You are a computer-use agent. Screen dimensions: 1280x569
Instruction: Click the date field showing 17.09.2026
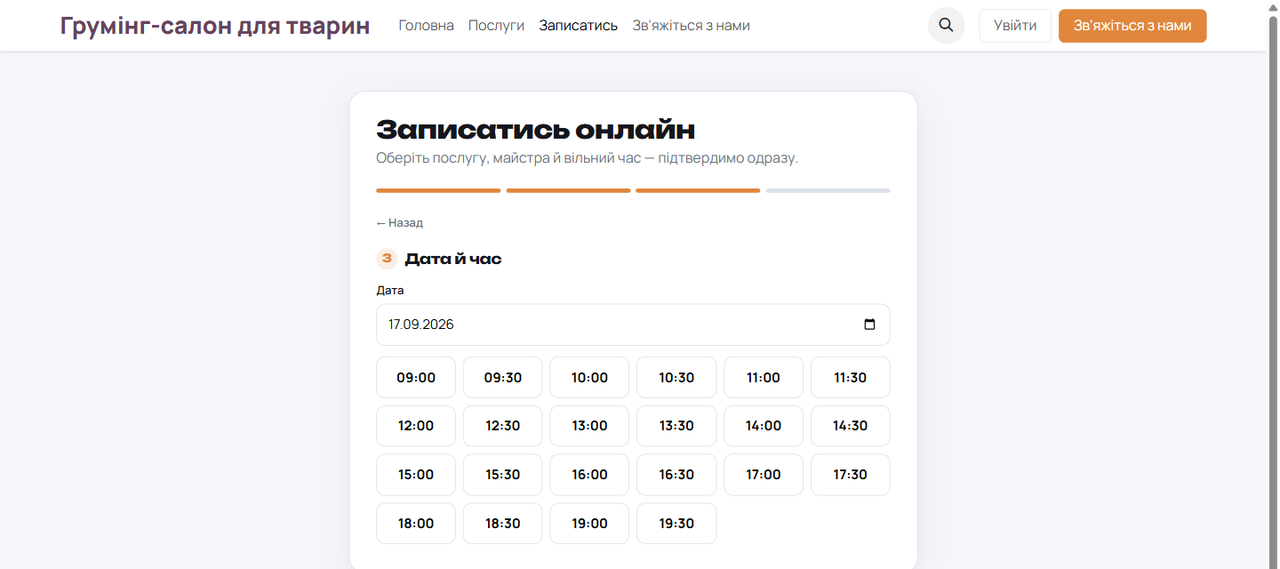[x=633, y=325]
